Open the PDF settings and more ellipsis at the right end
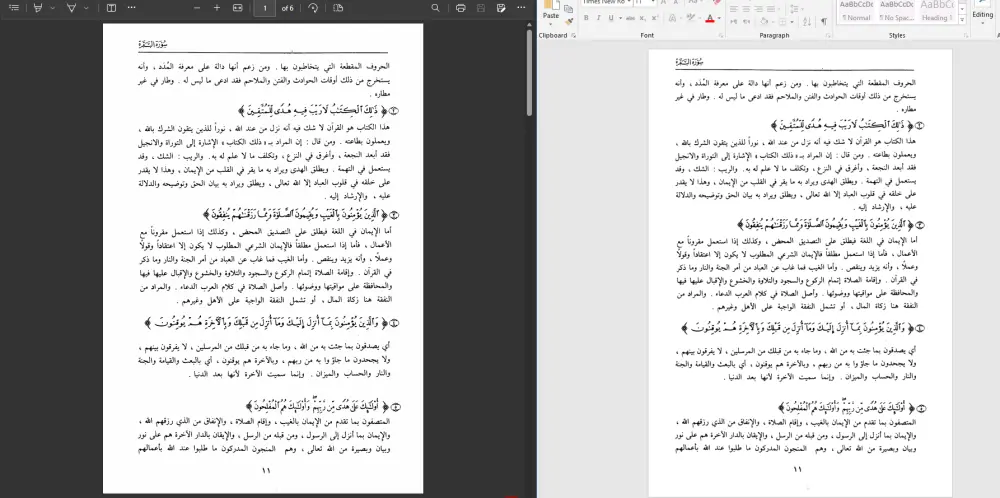The height and width of the screenshot is (498, 1000). (521, 8)
